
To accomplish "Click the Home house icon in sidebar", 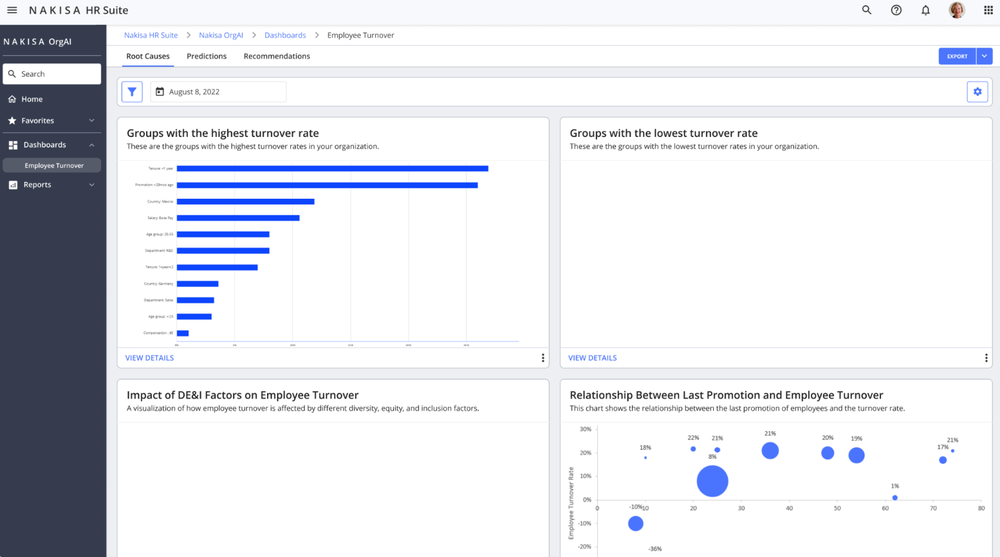I will (x=12, y=100).
